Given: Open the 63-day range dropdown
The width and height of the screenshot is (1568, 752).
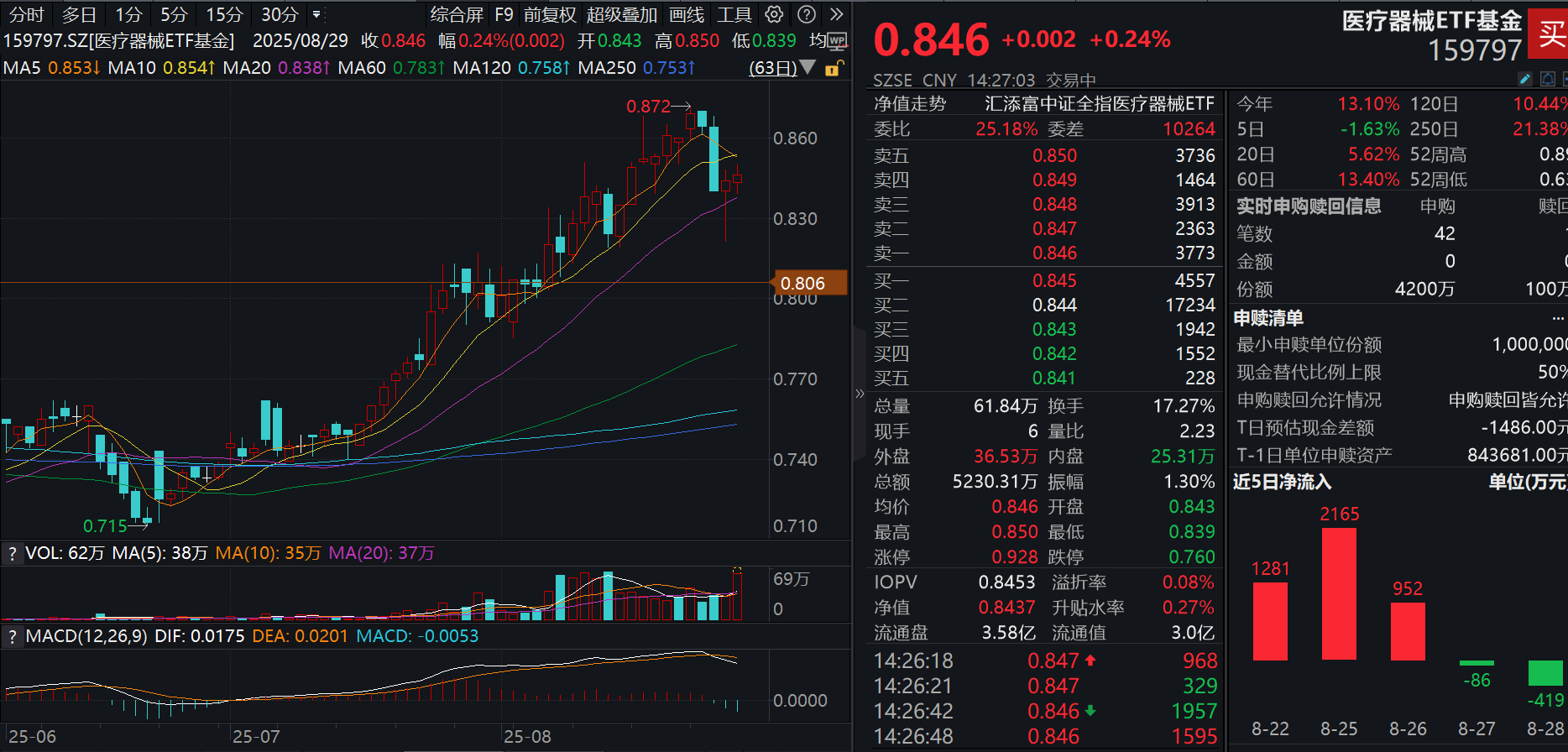Looking at the screenshot, I should pos(781,68).
